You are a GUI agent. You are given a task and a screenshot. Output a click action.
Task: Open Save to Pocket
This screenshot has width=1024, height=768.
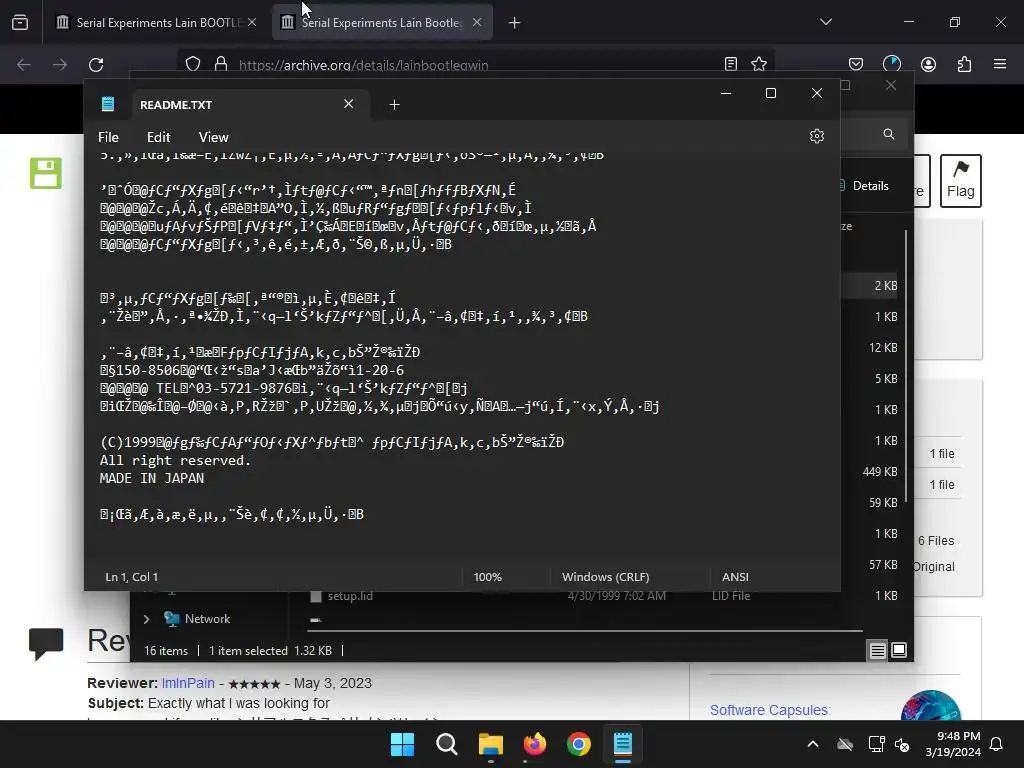[x=856, y=64]
